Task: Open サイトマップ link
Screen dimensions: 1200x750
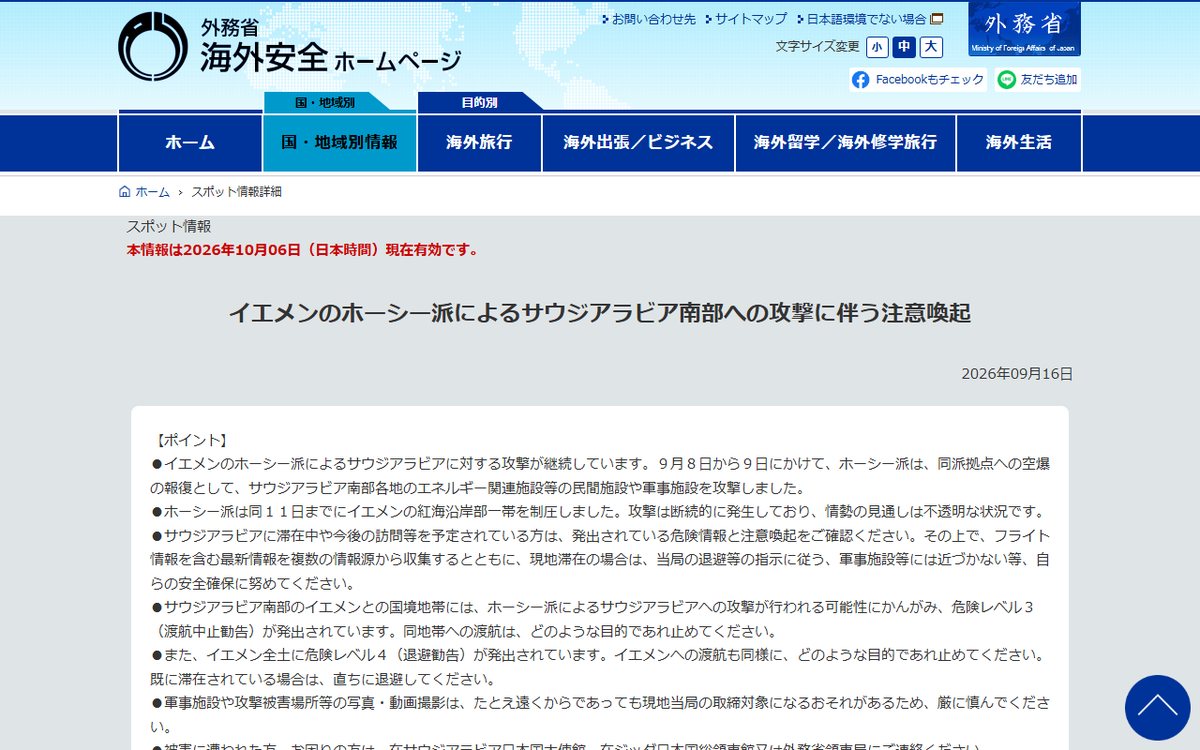Action: [x=750, y=19]
